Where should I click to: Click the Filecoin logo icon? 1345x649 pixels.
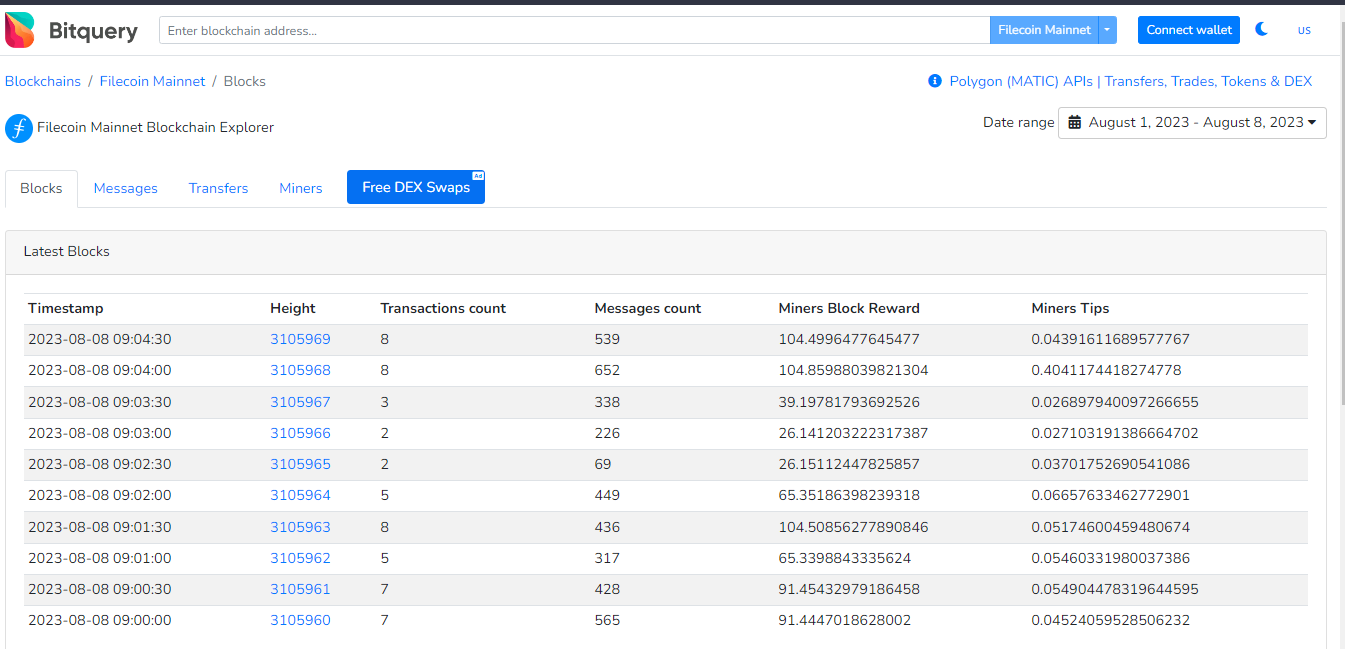(19, 128)
